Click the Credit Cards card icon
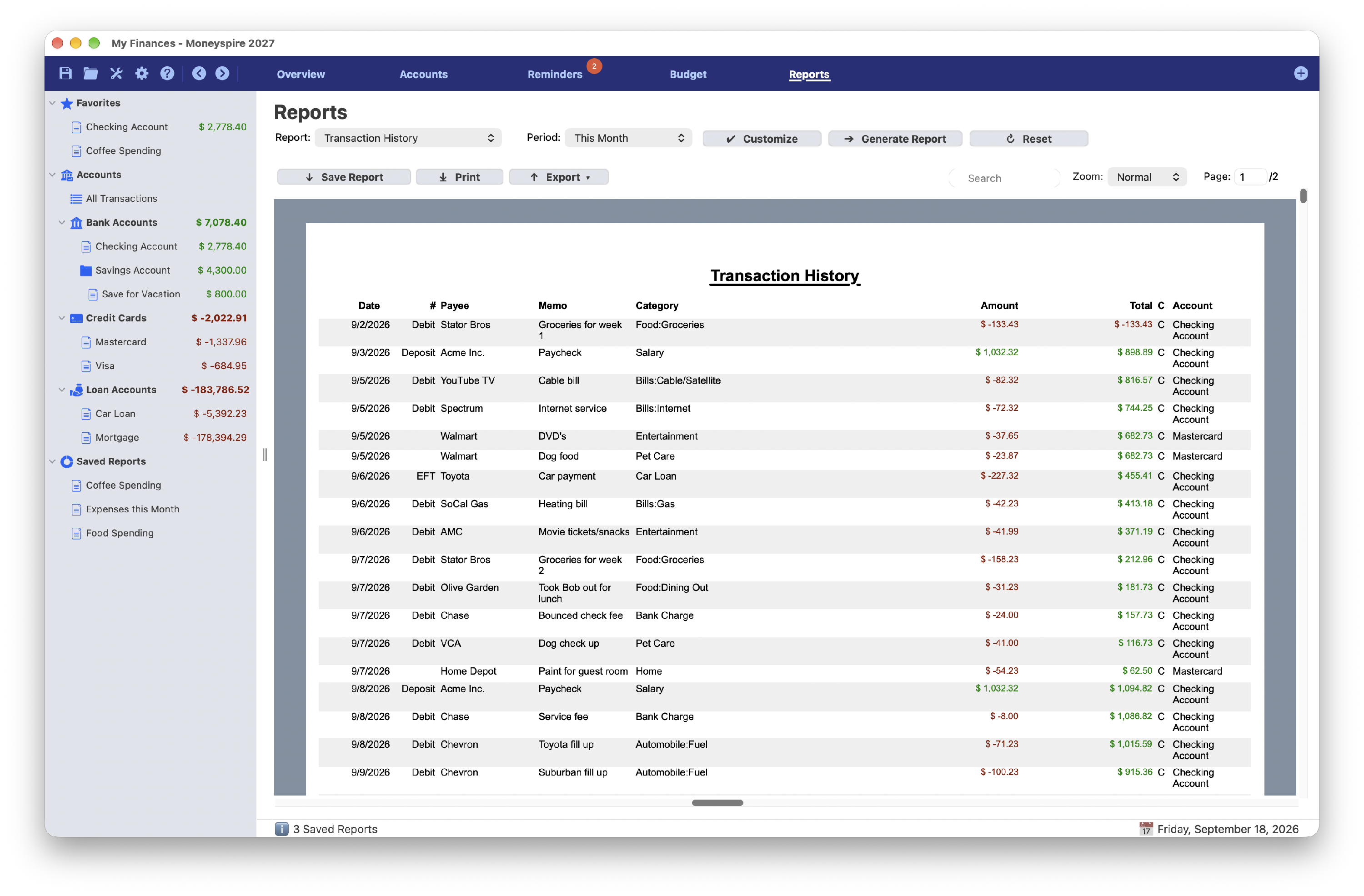 click(76, 318)
